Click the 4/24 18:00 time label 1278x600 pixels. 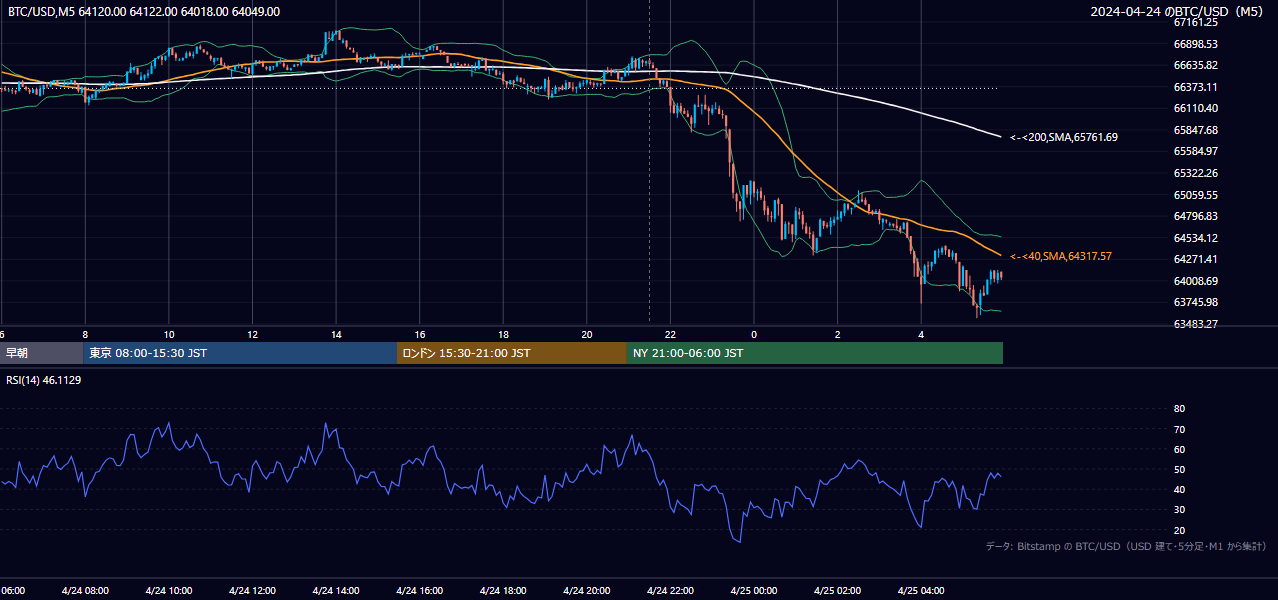503,591
